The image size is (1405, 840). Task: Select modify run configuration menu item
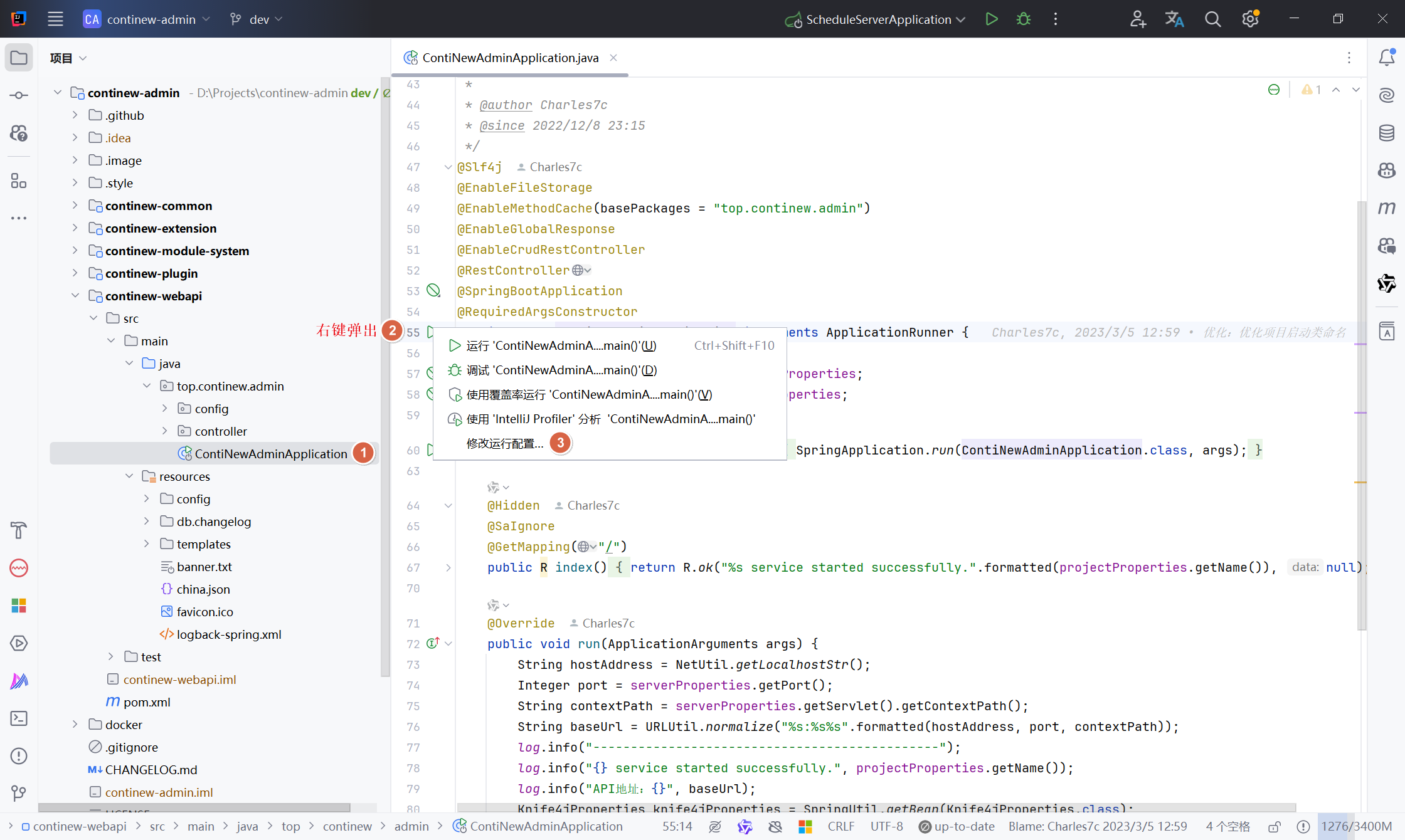point(610,443)
